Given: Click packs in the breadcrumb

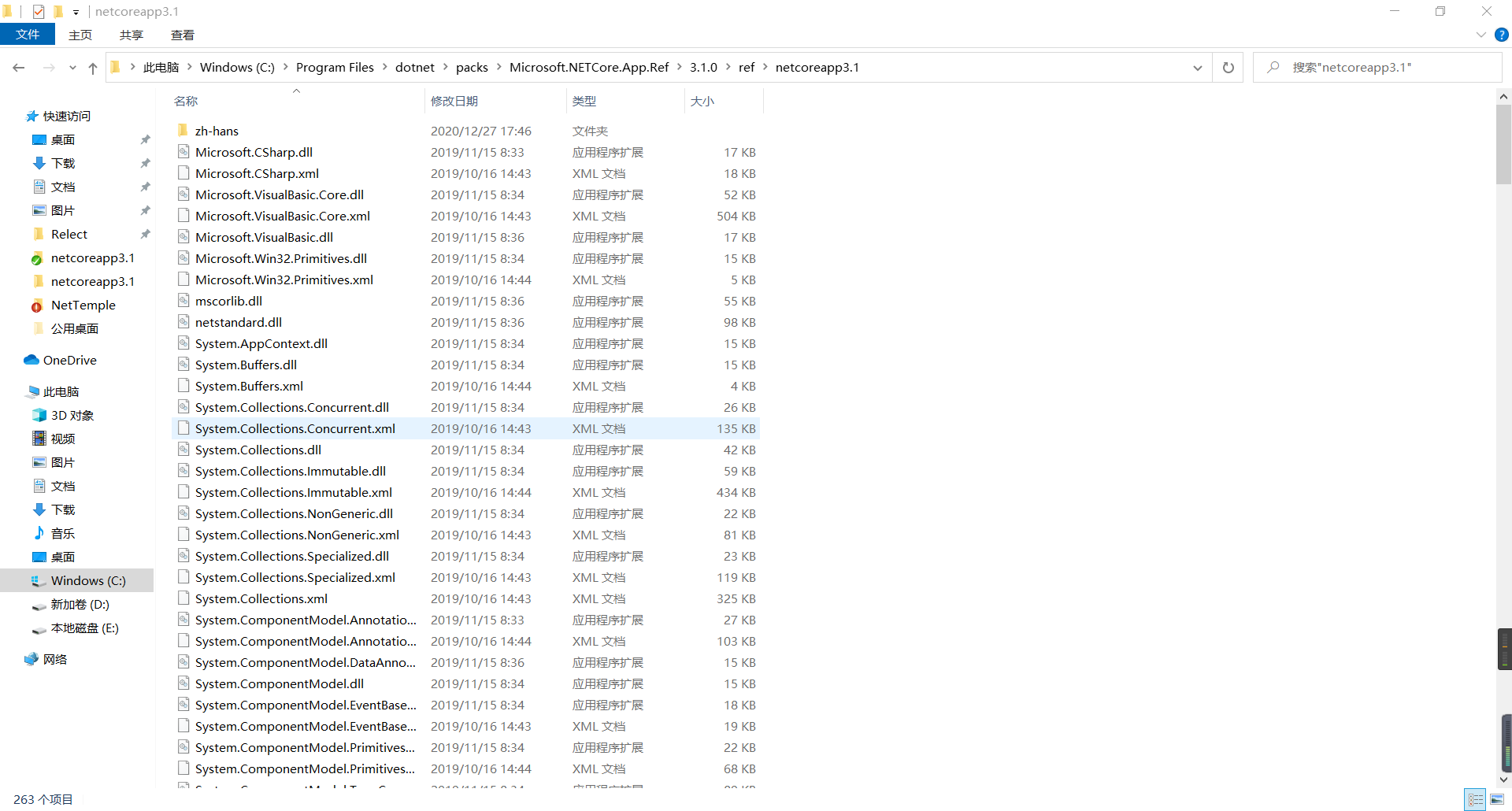Looking at the screenshot, I should [x=472, y=68].
